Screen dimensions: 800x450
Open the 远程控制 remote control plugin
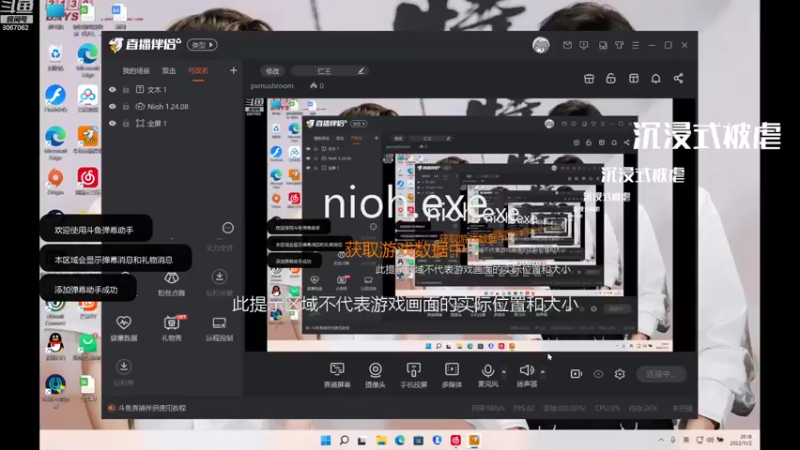pyautogui.click(x=219, y=328)
